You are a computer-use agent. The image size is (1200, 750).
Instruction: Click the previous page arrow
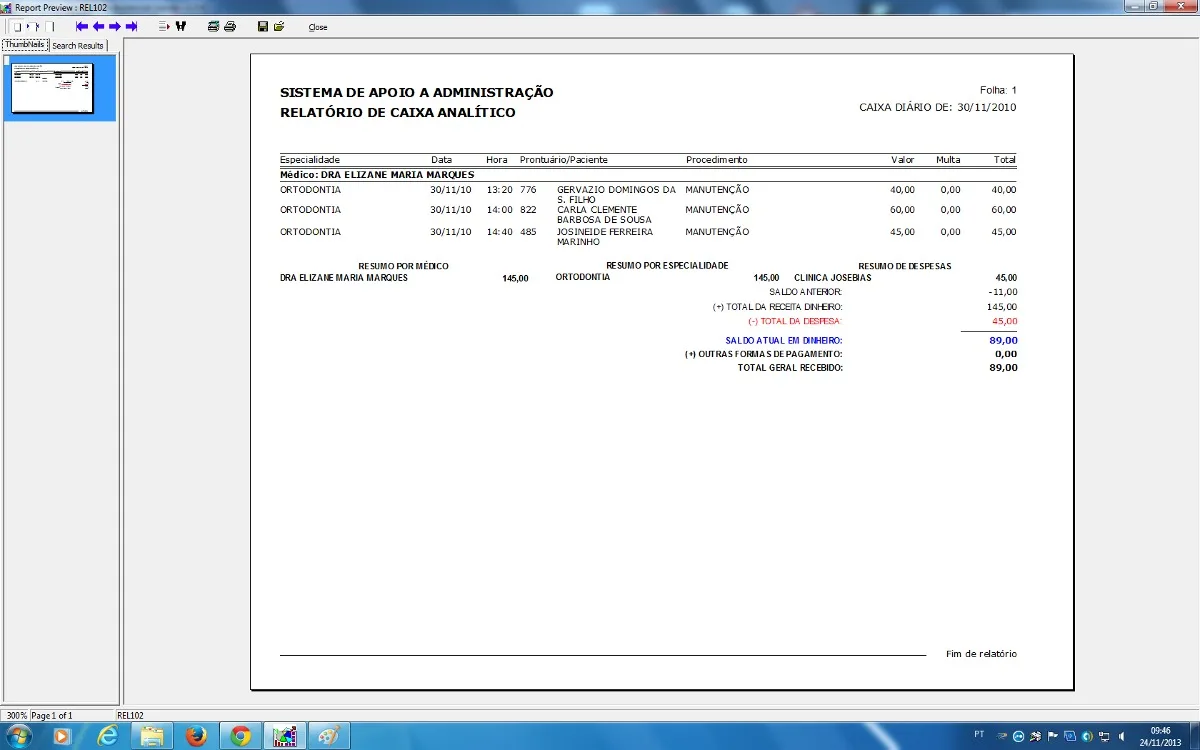click(98, 27)
